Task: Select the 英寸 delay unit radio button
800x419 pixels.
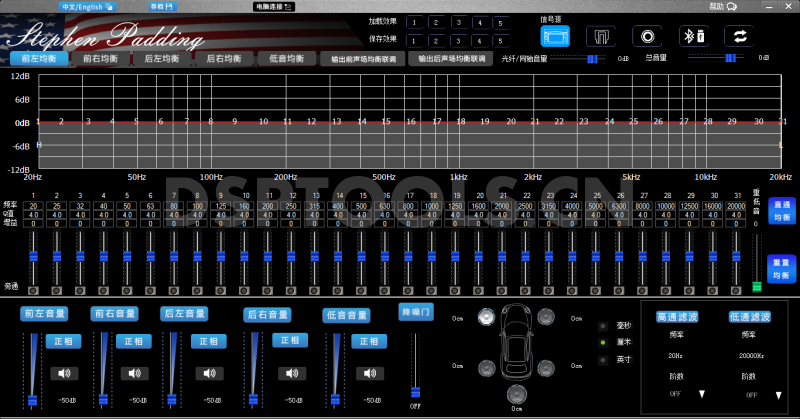Action: coord(602,358)
